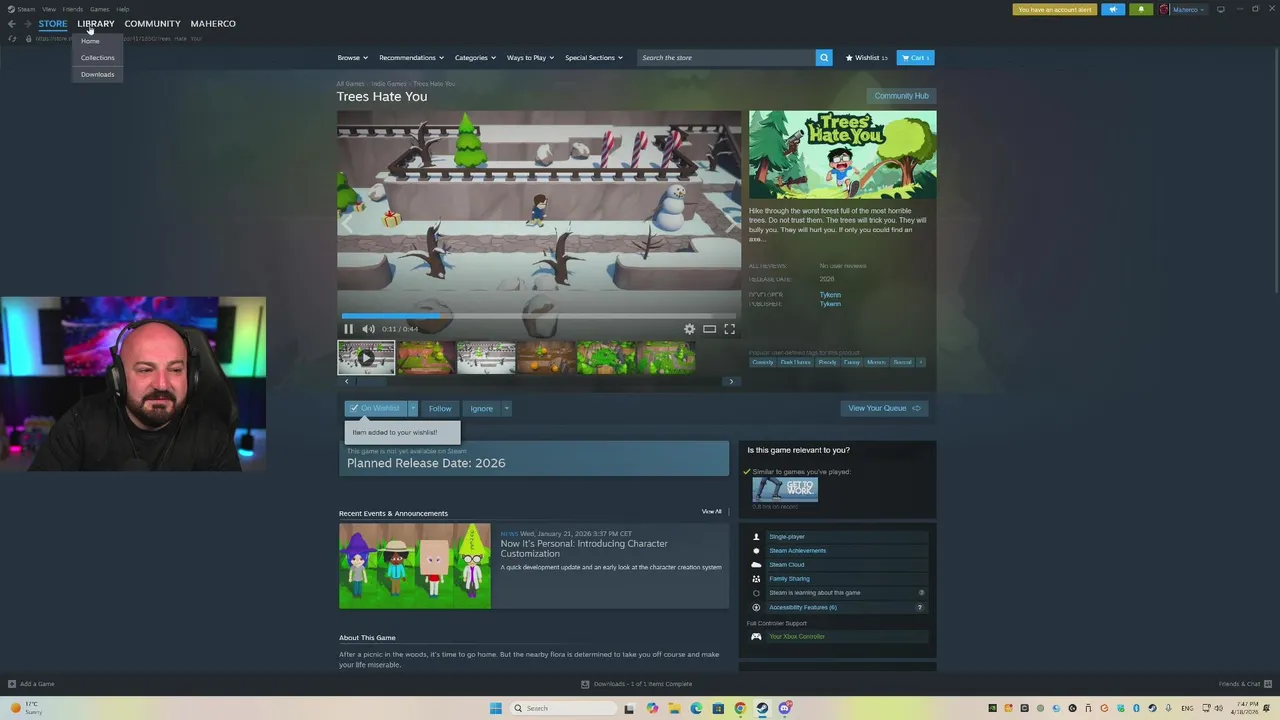Open Microsoft Edge from the taskbar
Image resolution: width=1280 pixels, height=720 pixels.
click(x=696, y=708)
